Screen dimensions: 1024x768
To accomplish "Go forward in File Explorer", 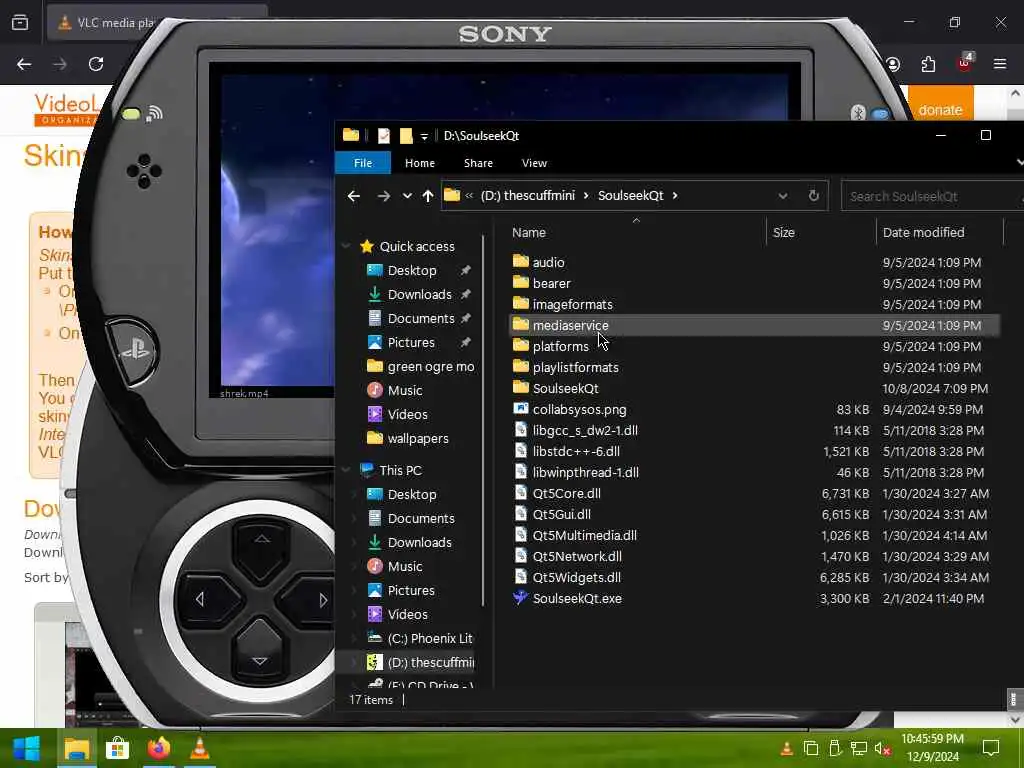I will pyautogui.click(x=383, y=195).
